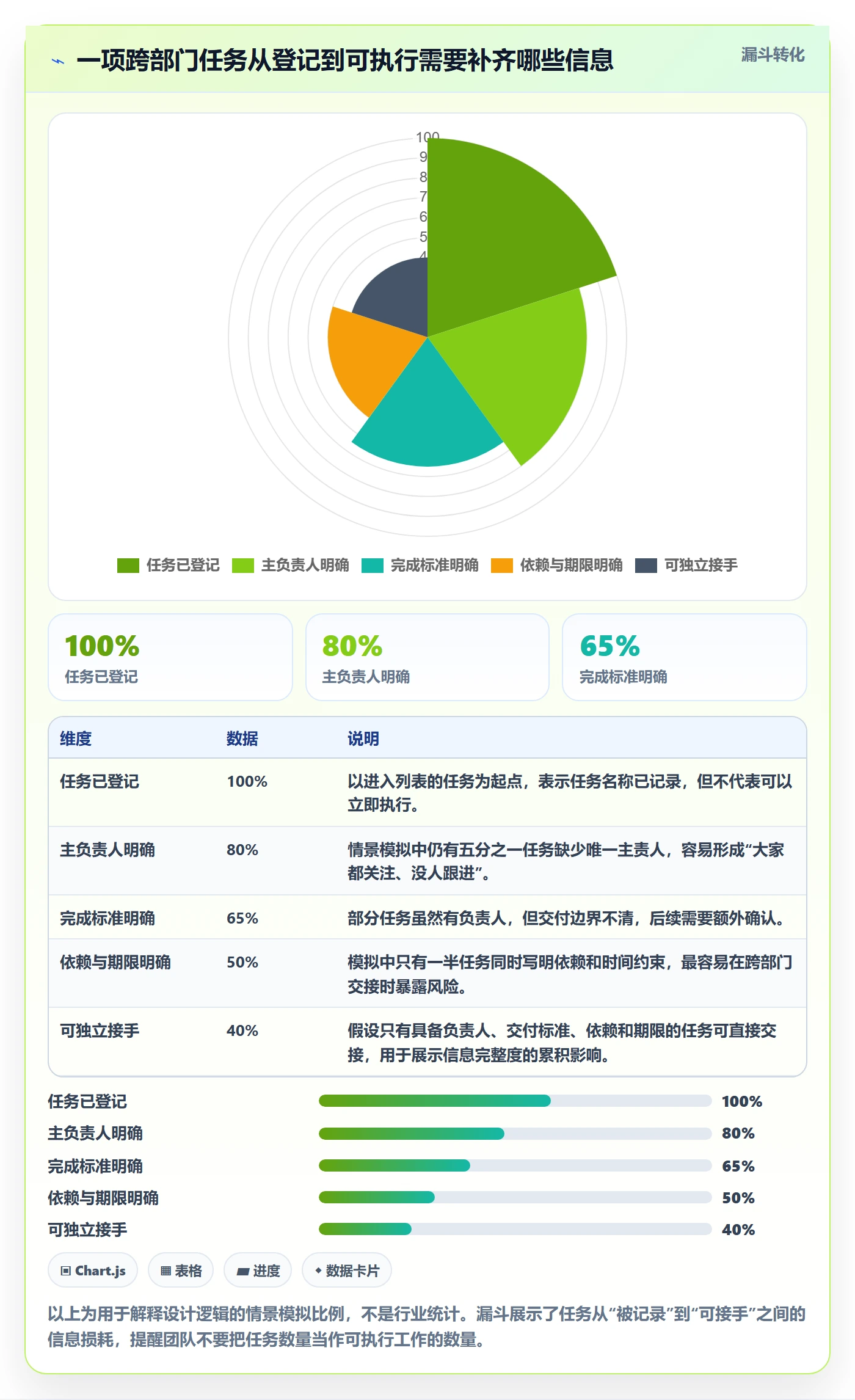Toggle the orange 依赖与期限明确 legend swatch
Viewport: 855px width, 1400px height.
click(502, 566)
